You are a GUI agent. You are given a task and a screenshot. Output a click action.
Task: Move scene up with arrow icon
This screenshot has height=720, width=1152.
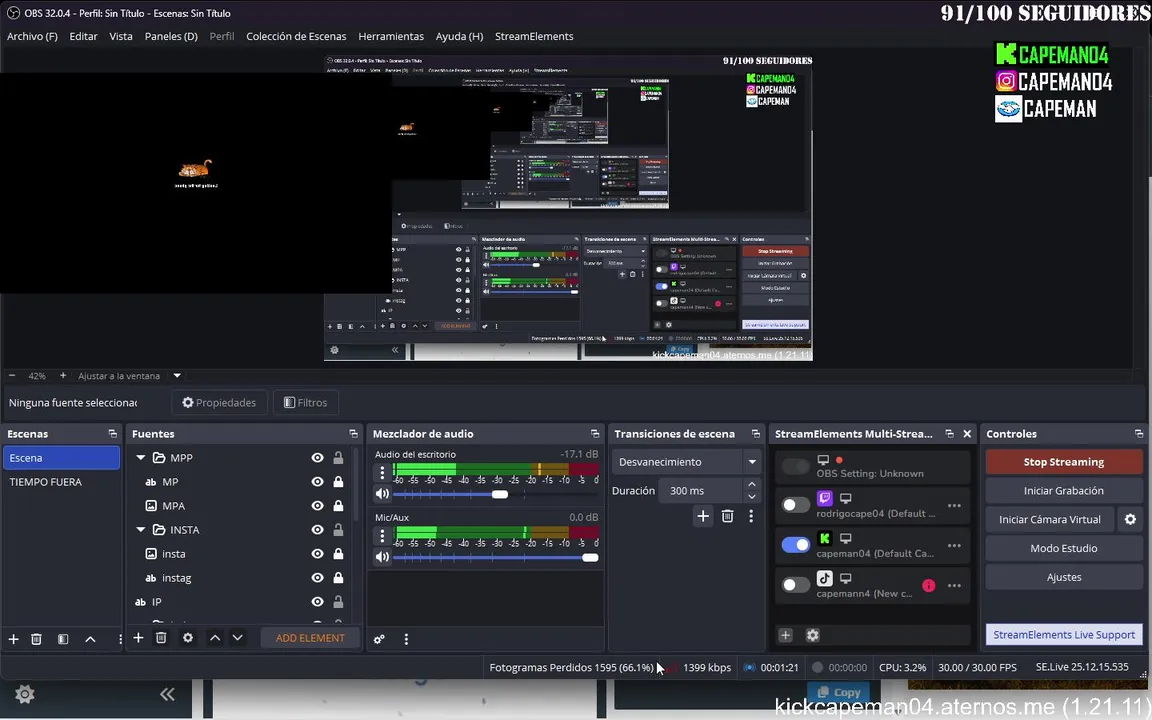(x=90, y=639)
